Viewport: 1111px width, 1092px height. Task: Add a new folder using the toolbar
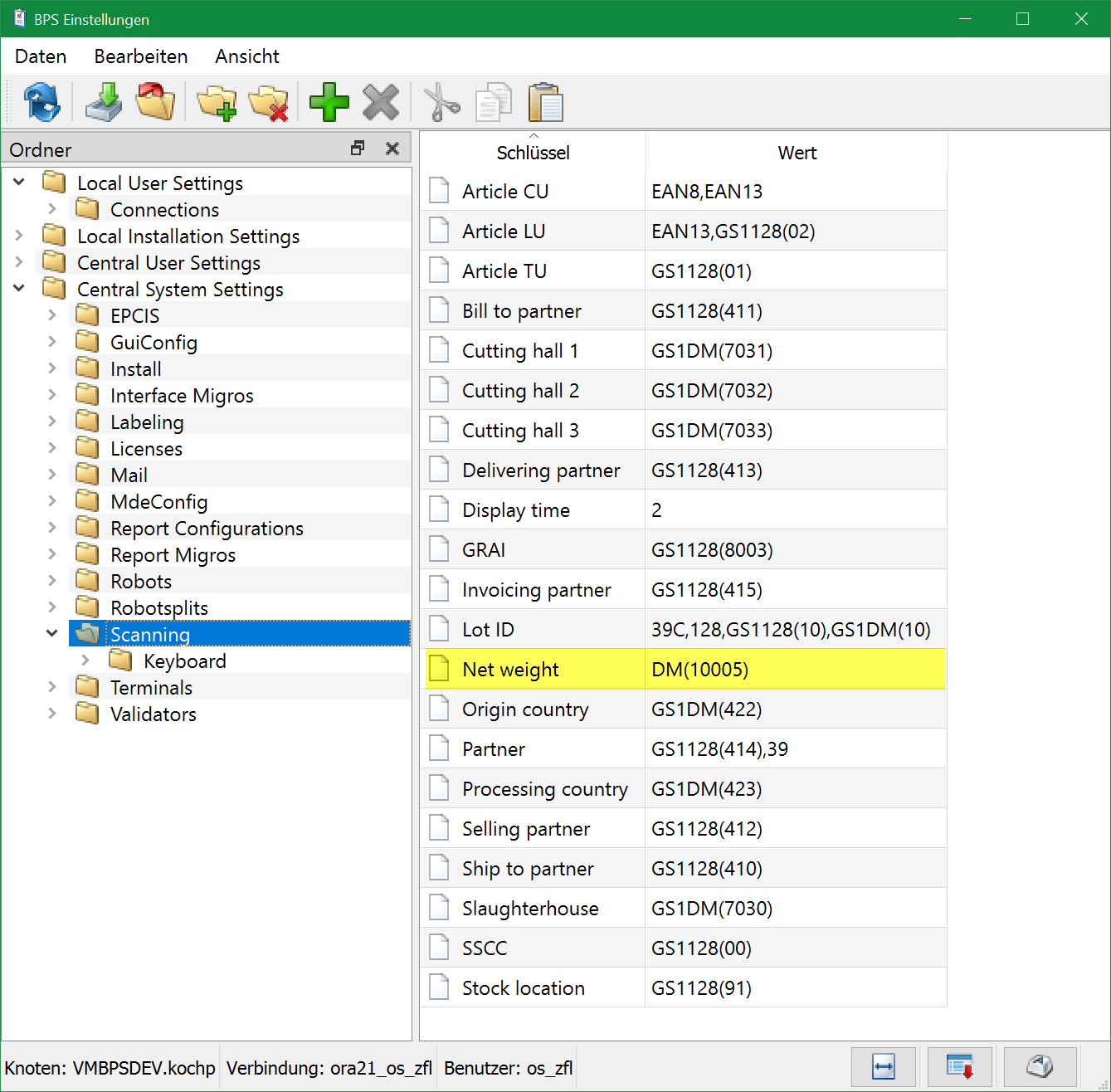coord(217,103)
